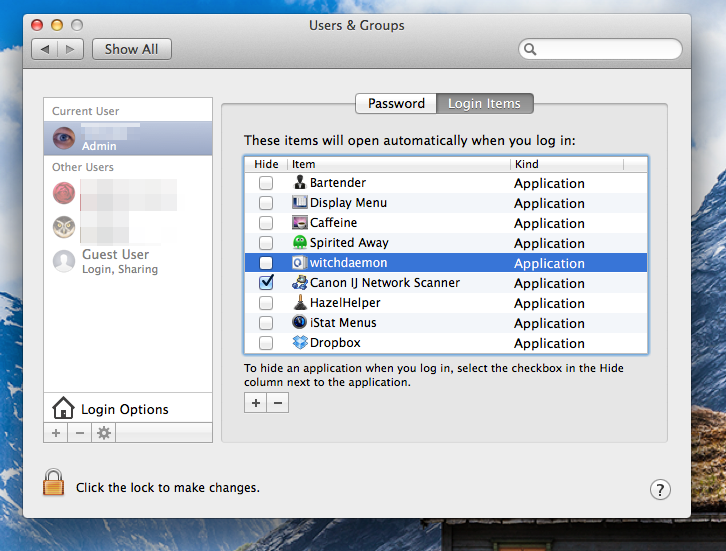Select the Bartender row name
The width and height of the screenshot is (726, 551).
[338, 183]
